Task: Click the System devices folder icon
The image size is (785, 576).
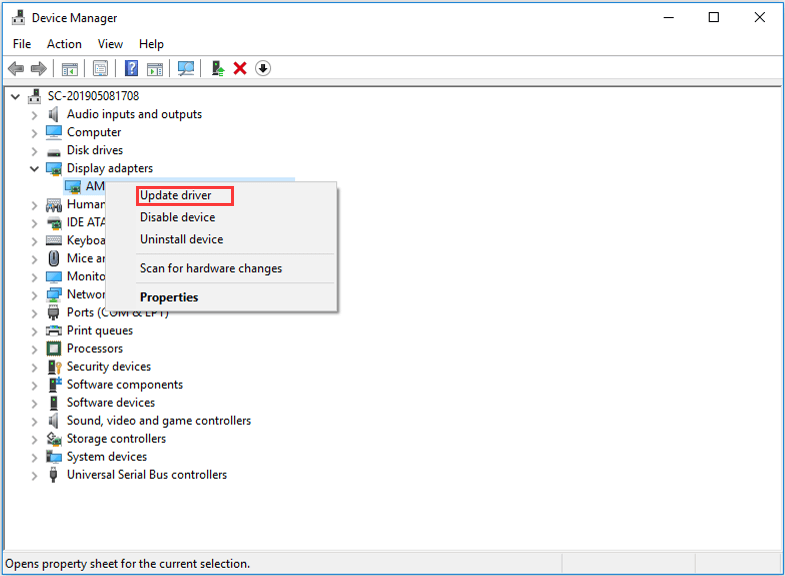Action: point(54,456)
